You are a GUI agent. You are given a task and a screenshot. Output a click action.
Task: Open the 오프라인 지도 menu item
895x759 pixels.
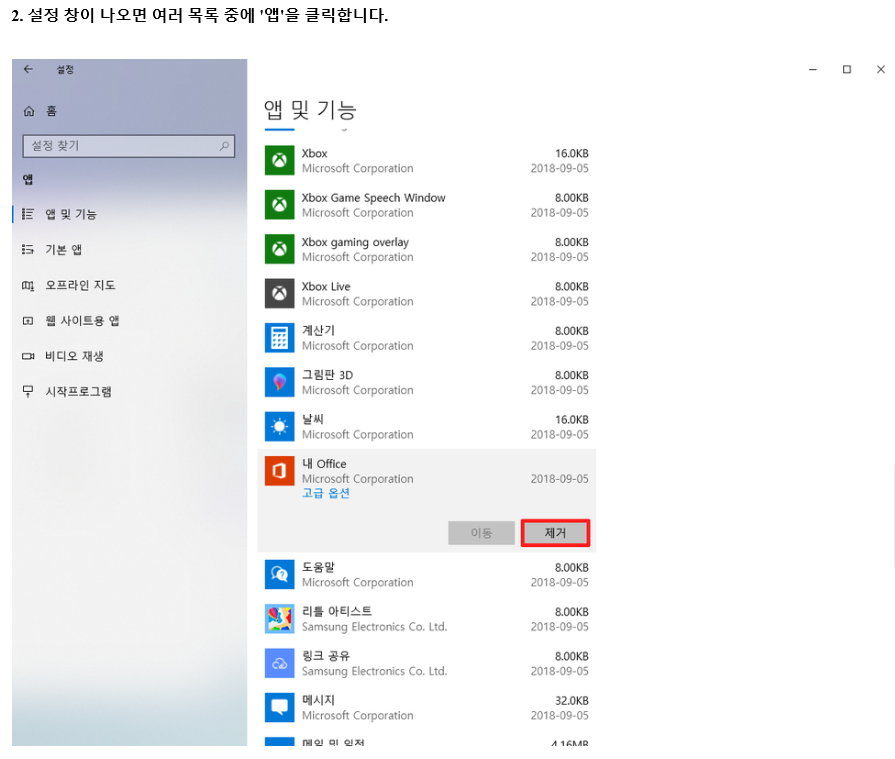click(x=130, y=285)
